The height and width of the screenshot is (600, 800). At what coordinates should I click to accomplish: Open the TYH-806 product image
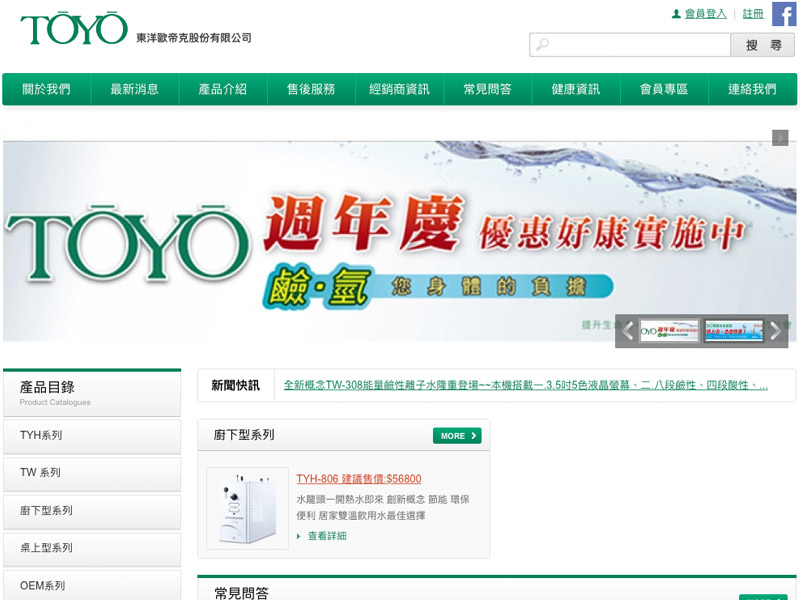247,508
